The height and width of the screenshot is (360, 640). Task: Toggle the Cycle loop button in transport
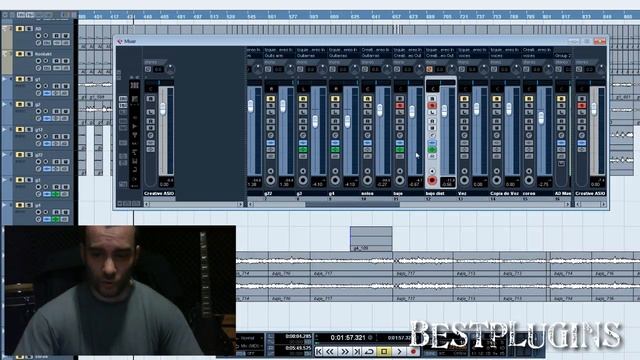369,351
